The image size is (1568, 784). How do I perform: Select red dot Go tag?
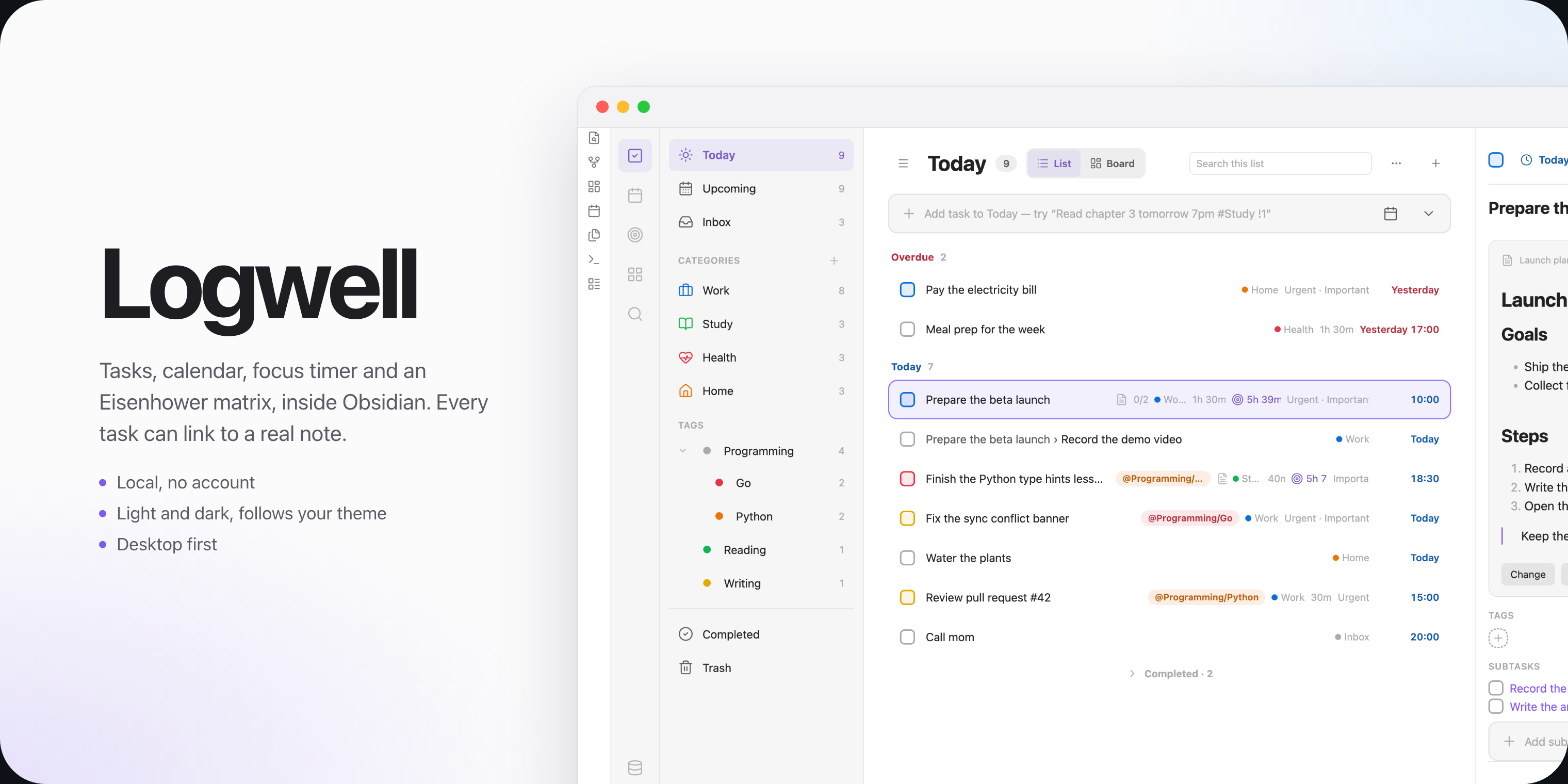[761, 483]
